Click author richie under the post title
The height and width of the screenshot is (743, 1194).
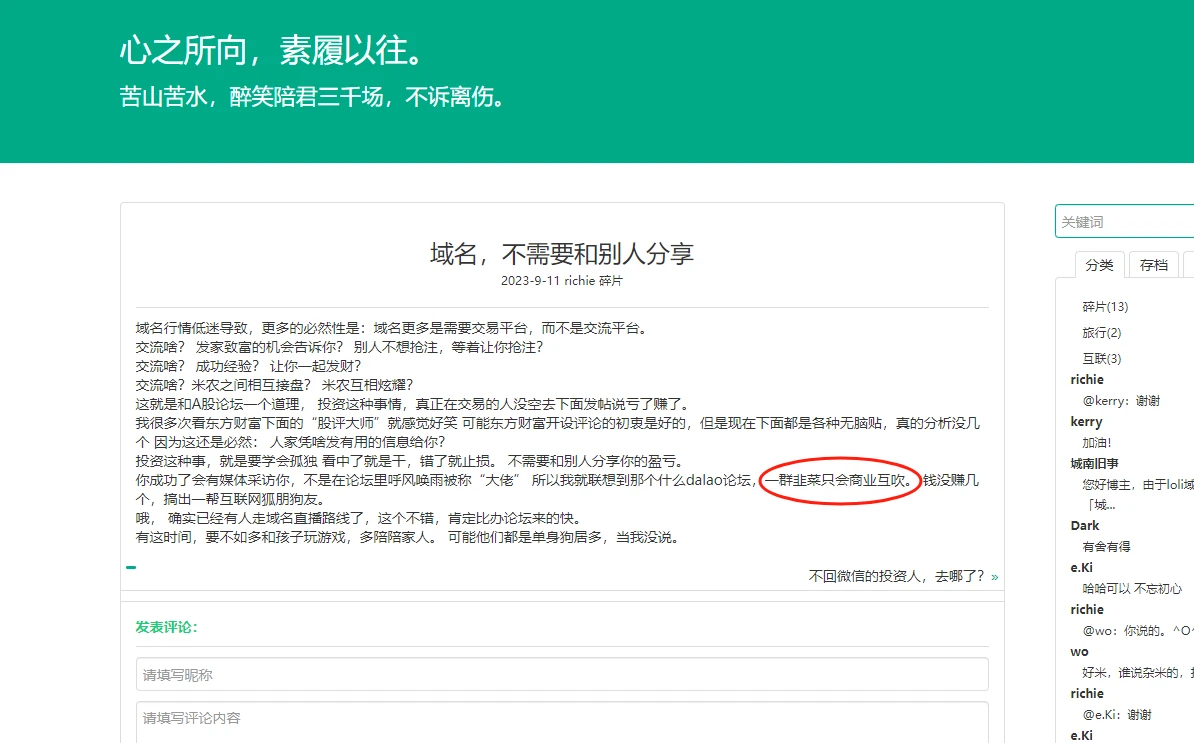579,281
